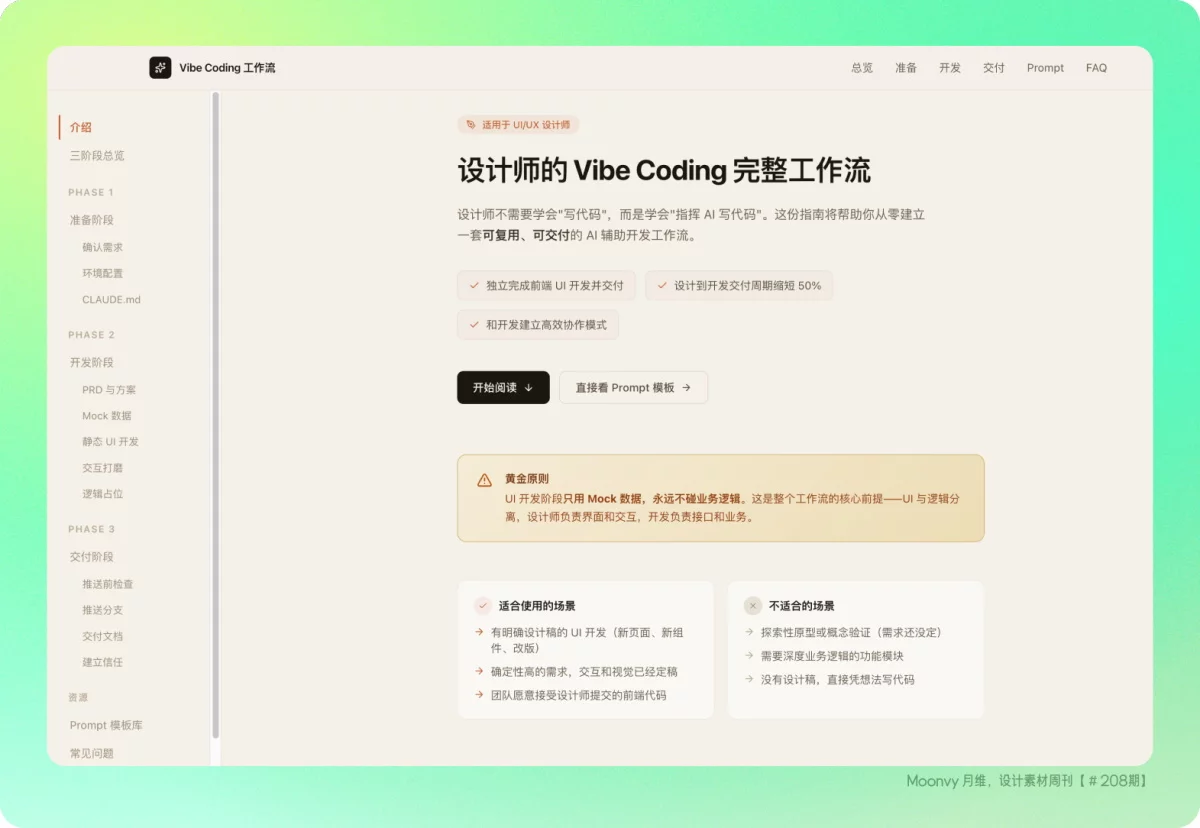Click the checkmark on 独立完成前端 UI 开发并交付
The width and height of the screenshot is (1200, 828).
click(x=474, y=286)
